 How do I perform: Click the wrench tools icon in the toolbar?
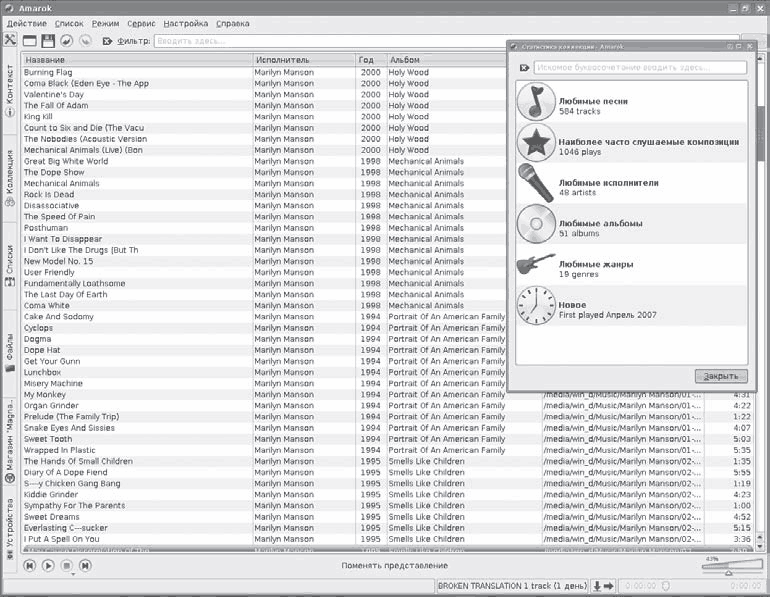pos(11,40)
